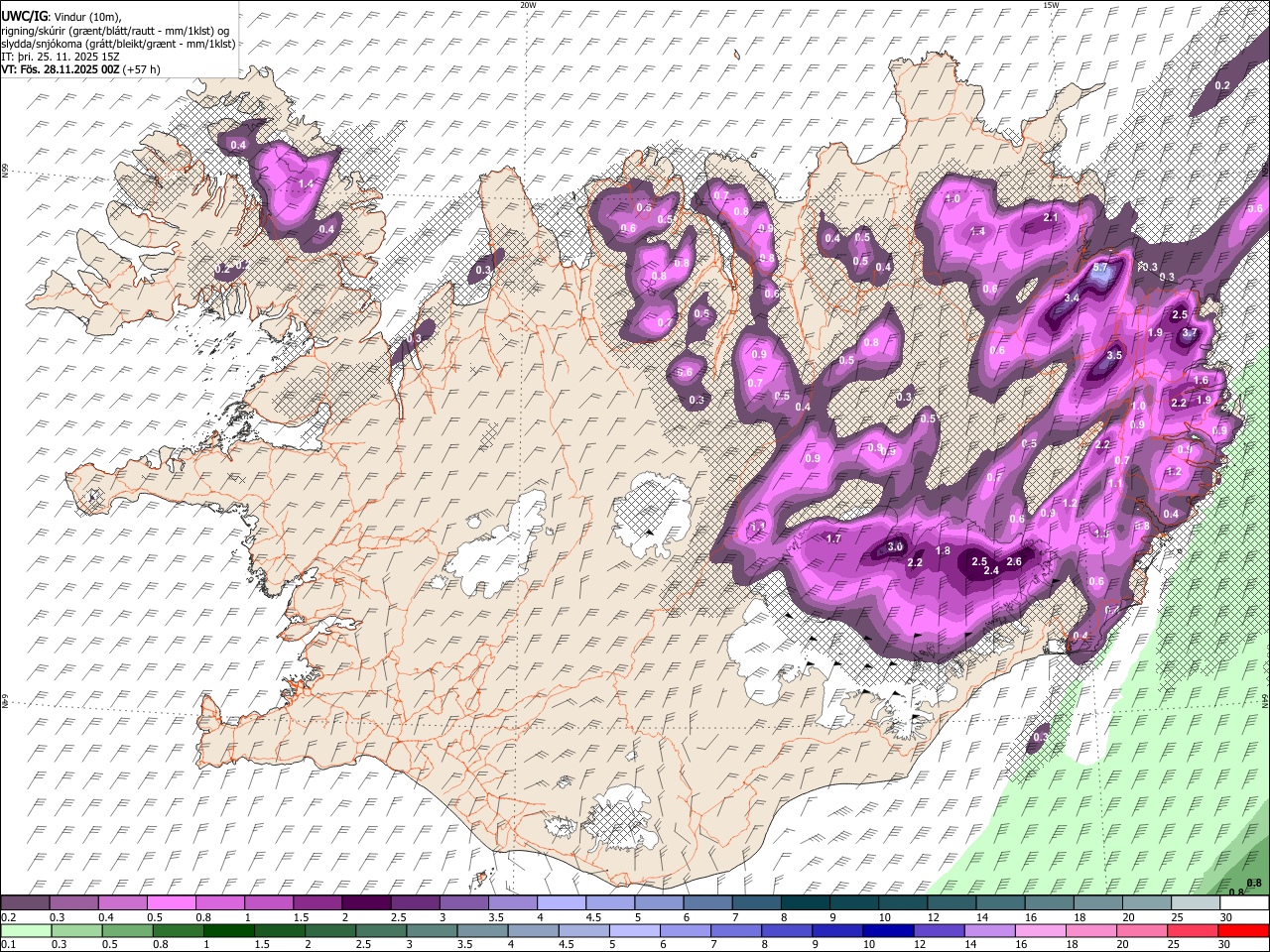Click the 'UWC/IG: Vindur (10m)' title text
The image size is (1270, 952).
tap(62, 16)
